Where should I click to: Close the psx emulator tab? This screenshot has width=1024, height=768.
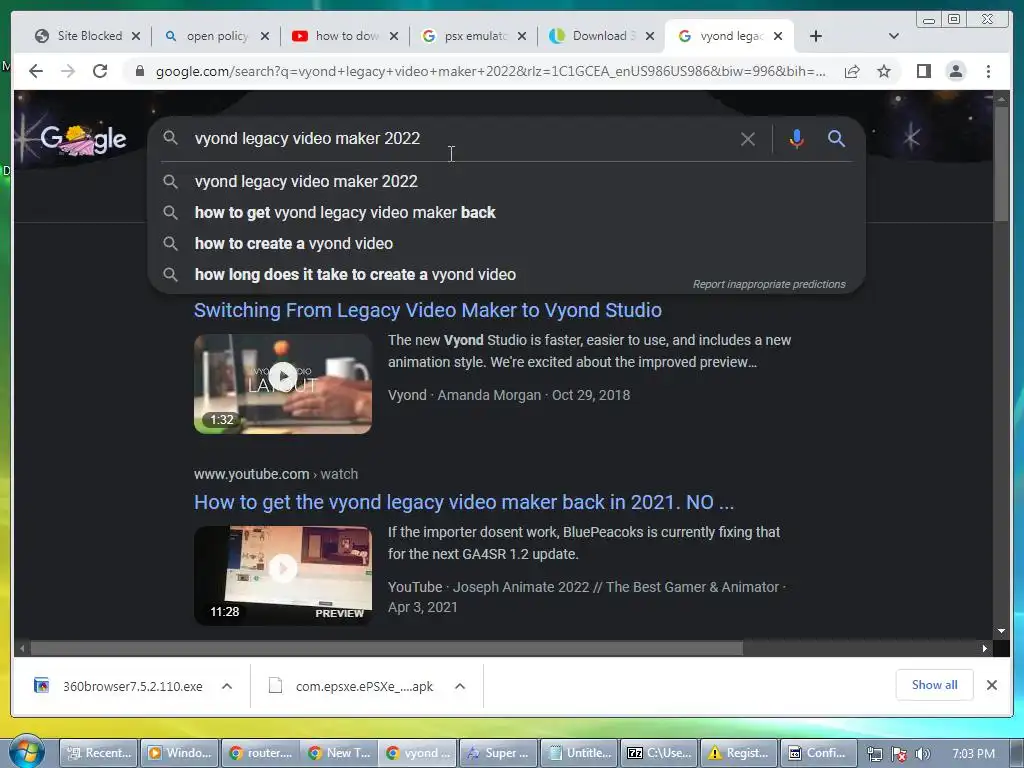coord(522,36)
